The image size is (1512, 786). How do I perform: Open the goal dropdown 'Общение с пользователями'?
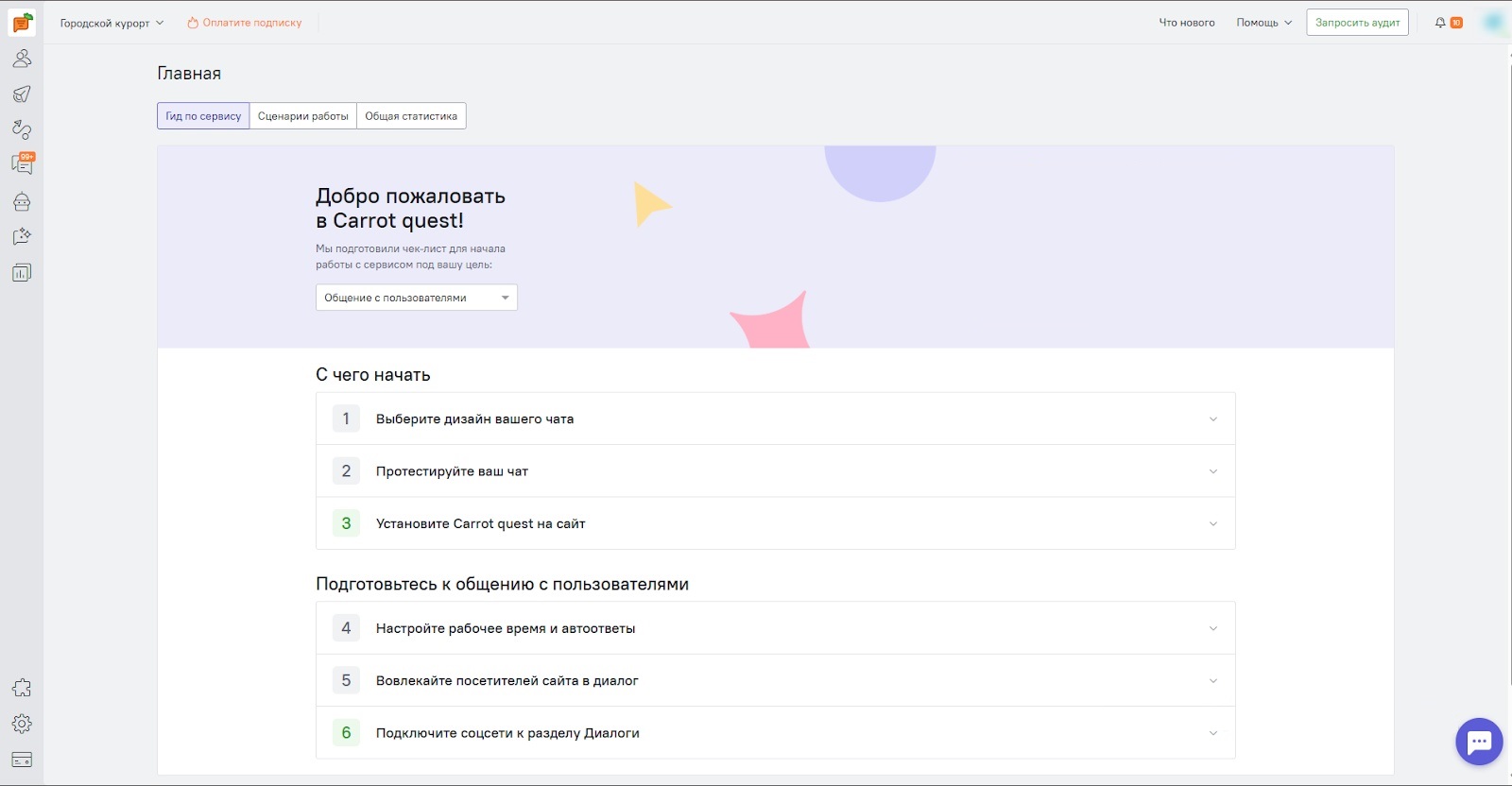click(x=416, y=298)
